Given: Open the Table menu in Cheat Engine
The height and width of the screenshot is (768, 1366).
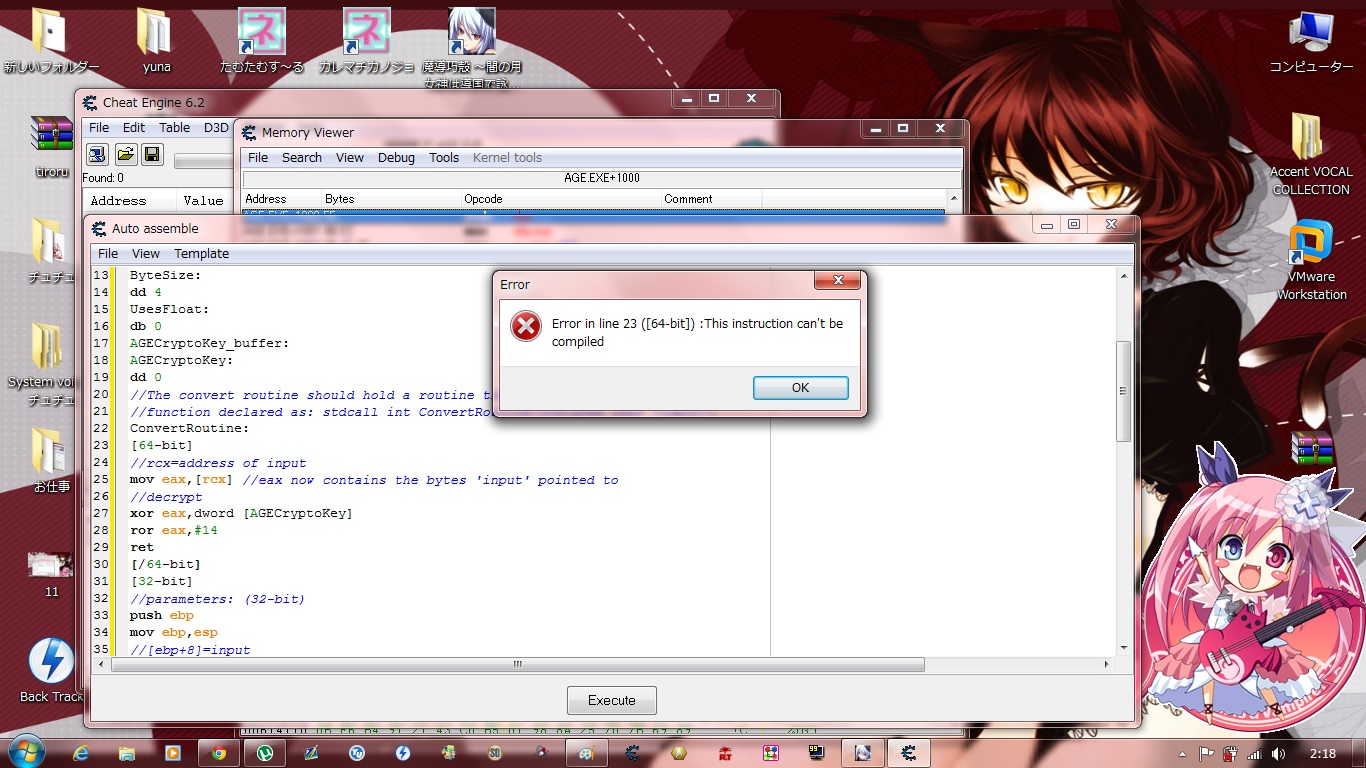Looking at the screenshot, I should [174, 127].
